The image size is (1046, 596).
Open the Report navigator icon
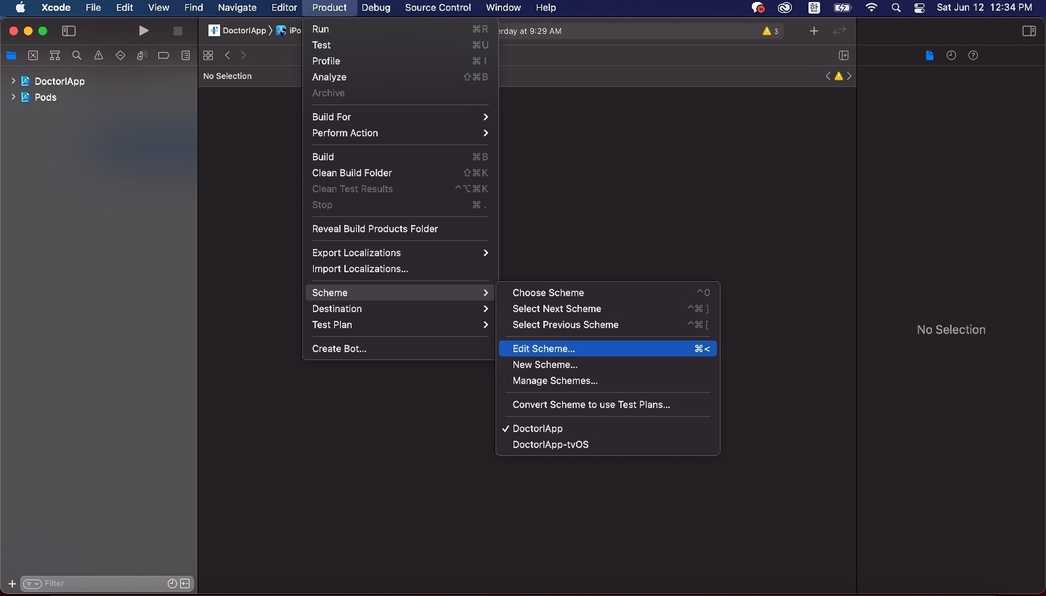tap(185, 55)
